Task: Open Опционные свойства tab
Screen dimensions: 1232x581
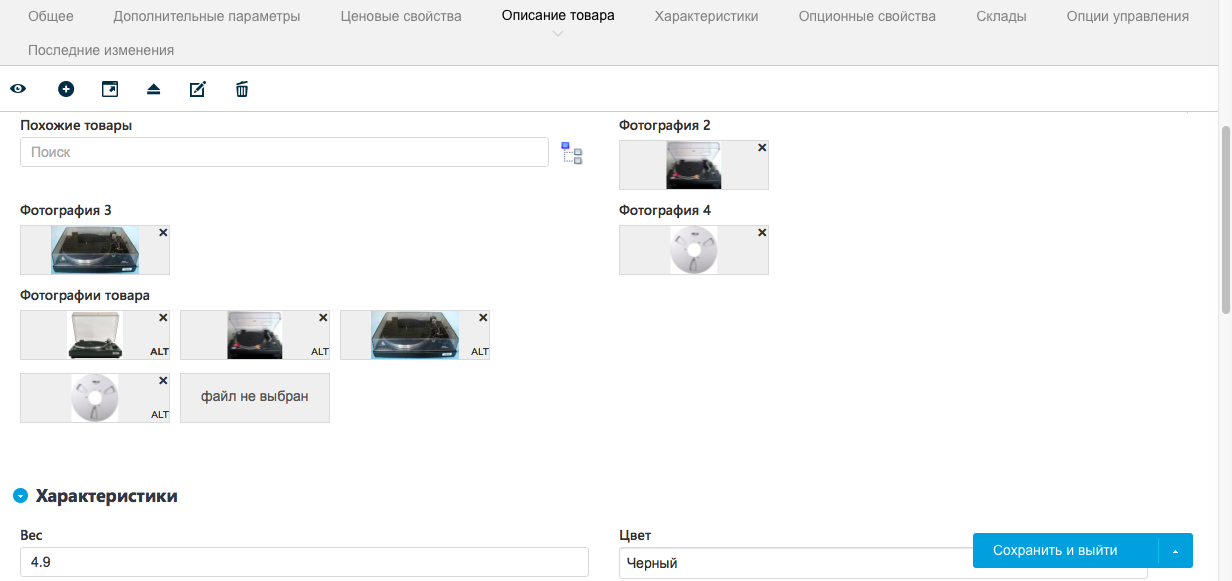Action: [867, 16]
